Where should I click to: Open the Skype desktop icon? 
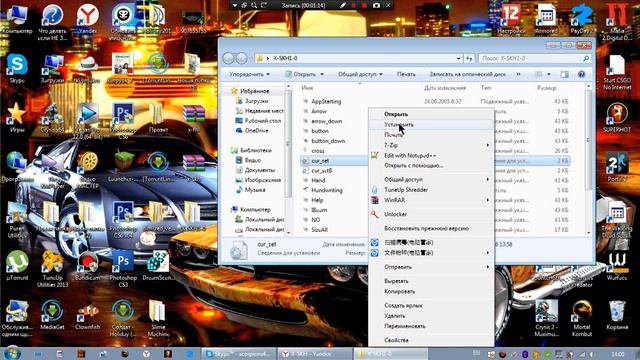tap(17, 68)
